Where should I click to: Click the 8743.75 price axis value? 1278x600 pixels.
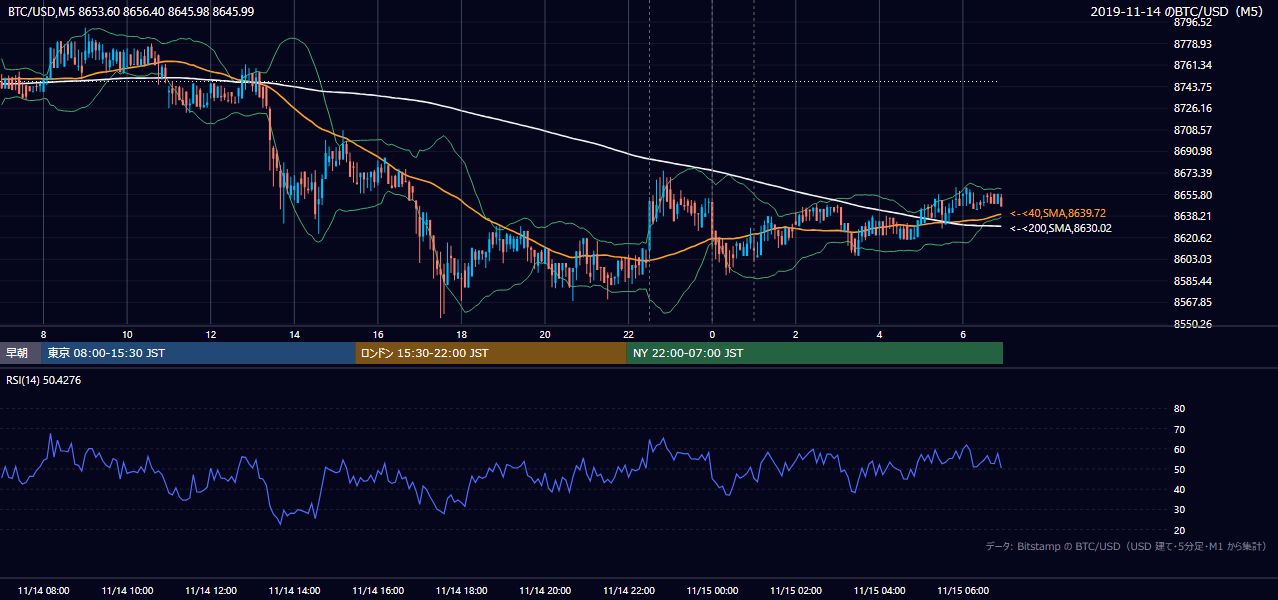click(1192, 87)
